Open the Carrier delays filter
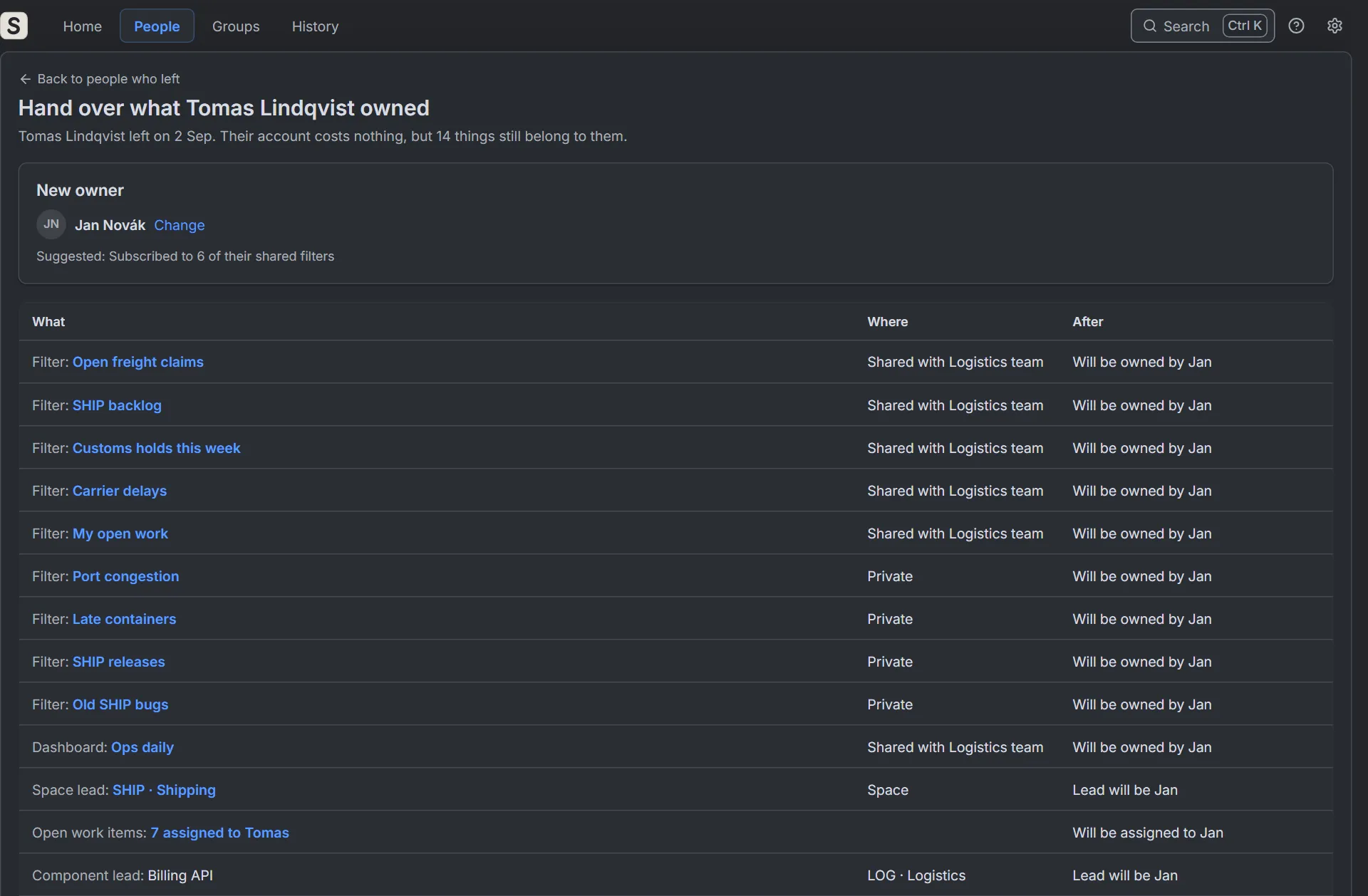Screen dimensions: 1368x896 (x=120, y=491)
